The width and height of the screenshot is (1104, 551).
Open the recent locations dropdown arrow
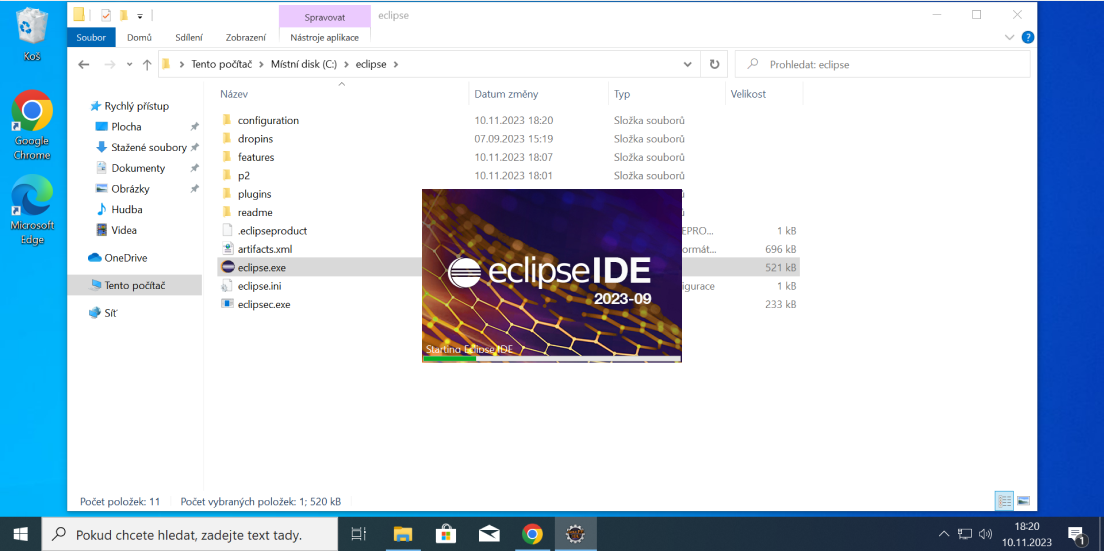coord(129,64)
